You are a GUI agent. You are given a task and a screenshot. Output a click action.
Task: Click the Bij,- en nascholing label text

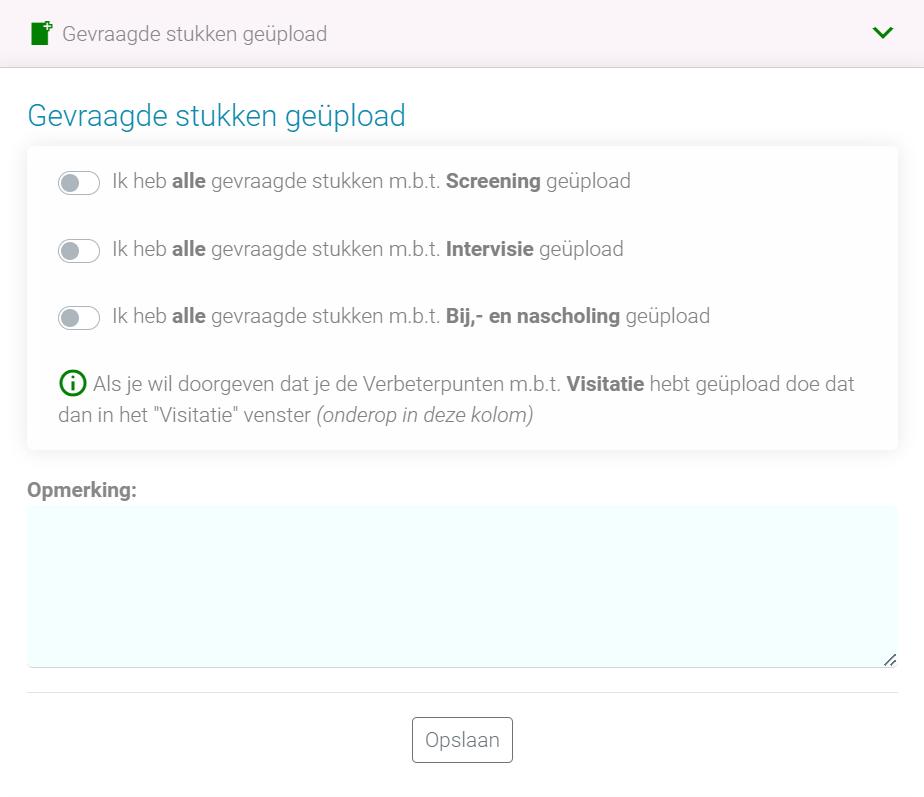[x=410, y=316]
